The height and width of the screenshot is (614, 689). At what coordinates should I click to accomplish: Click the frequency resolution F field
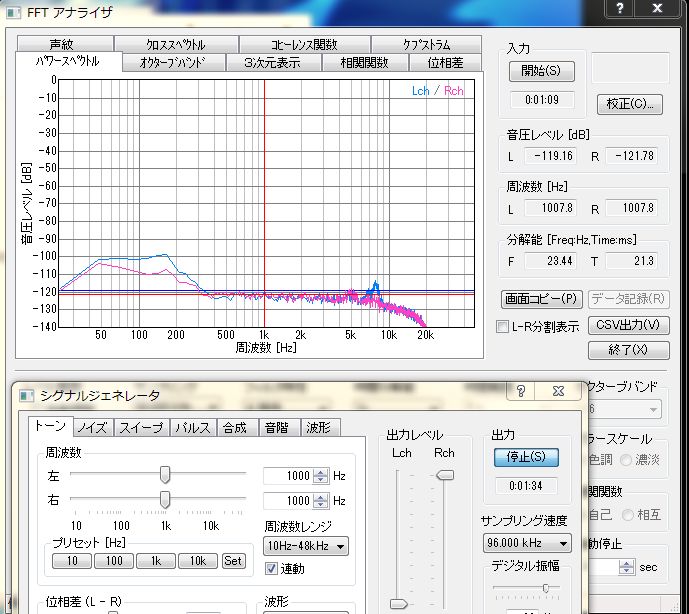click(x=551, y=261)
